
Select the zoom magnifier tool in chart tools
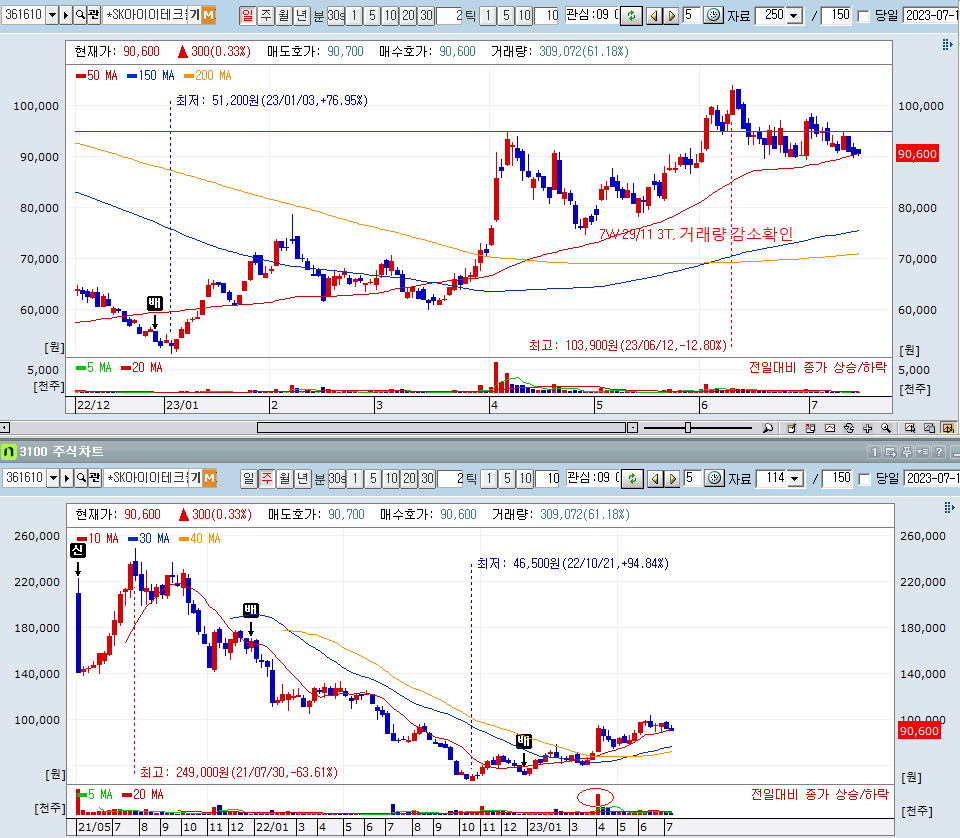886,428
